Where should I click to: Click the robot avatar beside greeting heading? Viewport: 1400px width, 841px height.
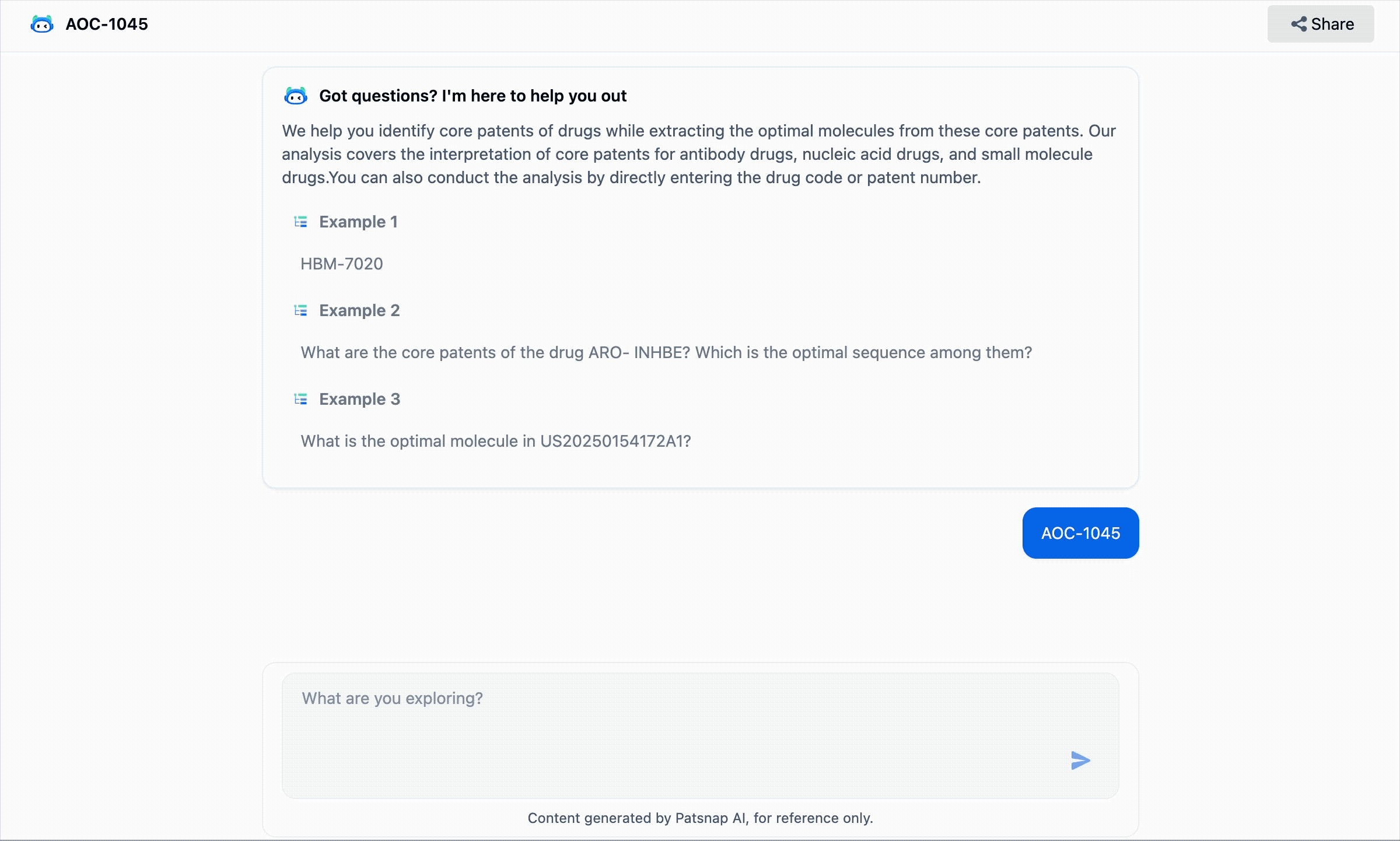pos(296,96)
